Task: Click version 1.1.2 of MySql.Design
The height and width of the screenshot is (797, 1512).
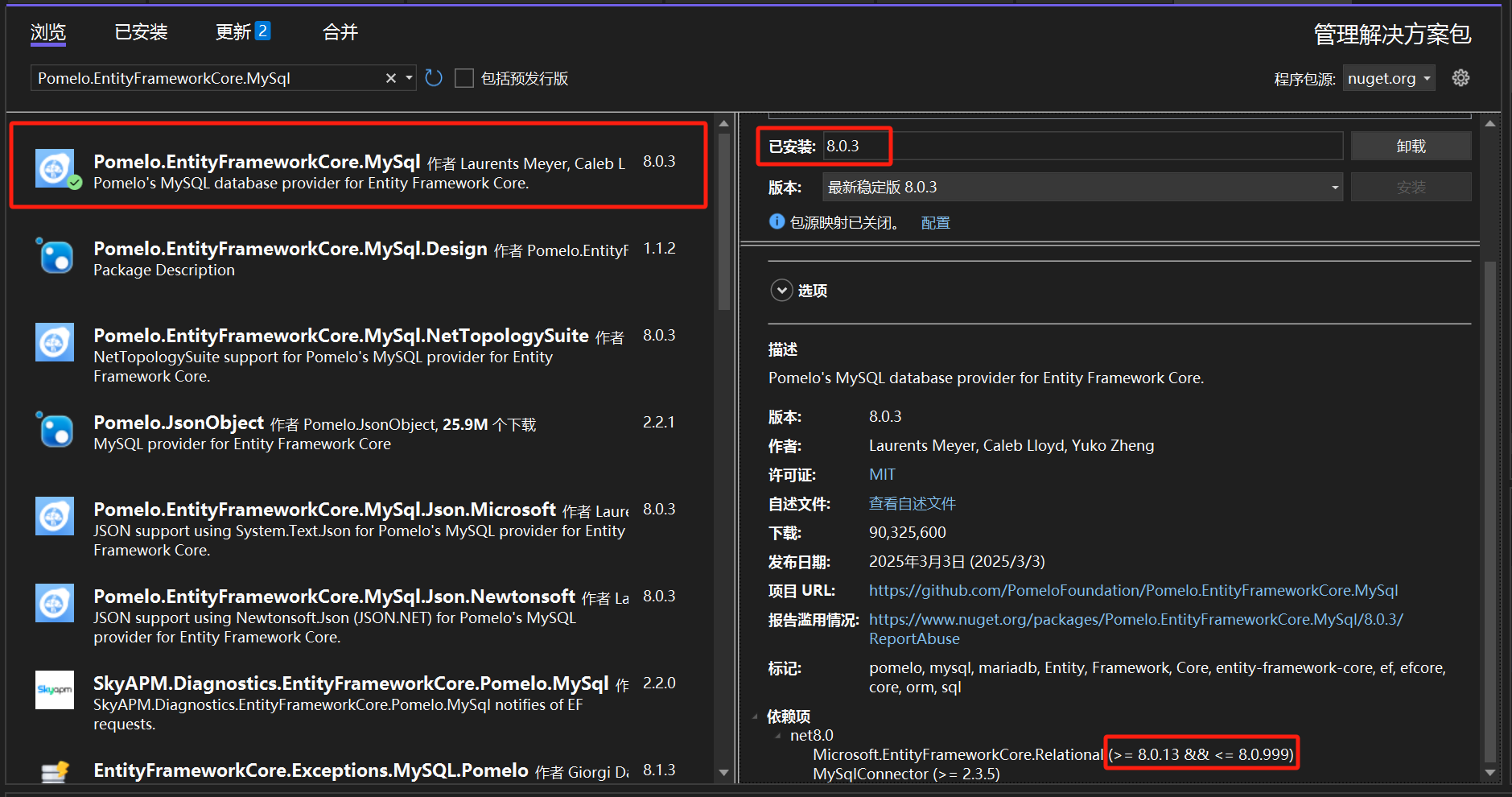Action: pyautogui.click(x=659, y=248)
